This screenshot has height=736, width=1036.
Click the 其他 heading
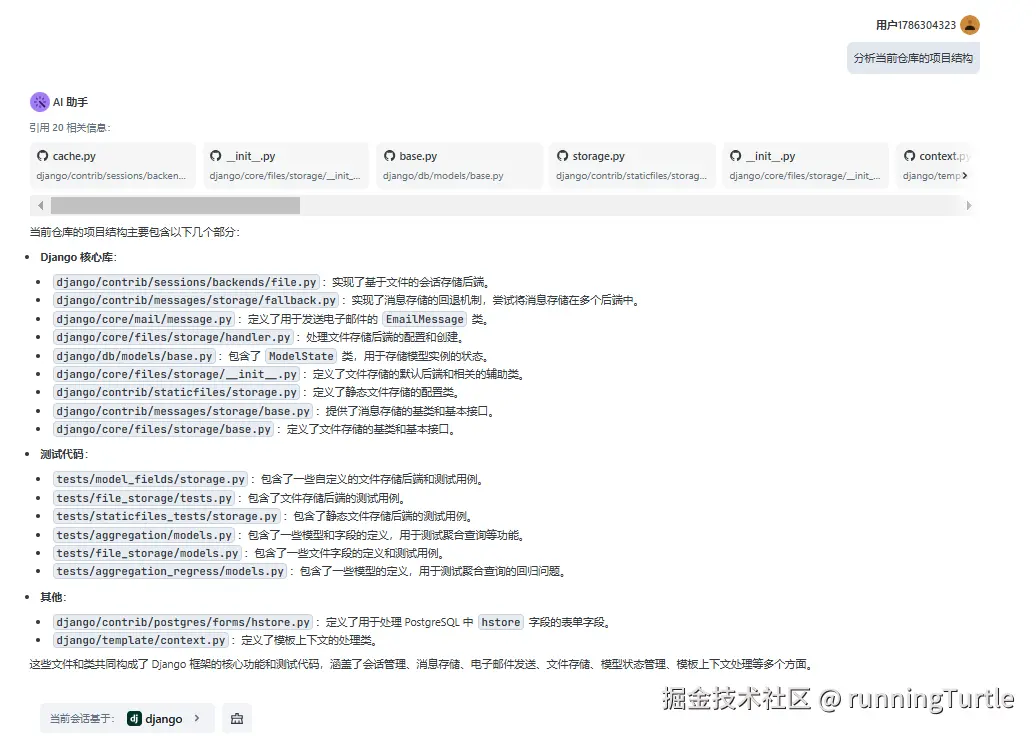coord(52,597)
